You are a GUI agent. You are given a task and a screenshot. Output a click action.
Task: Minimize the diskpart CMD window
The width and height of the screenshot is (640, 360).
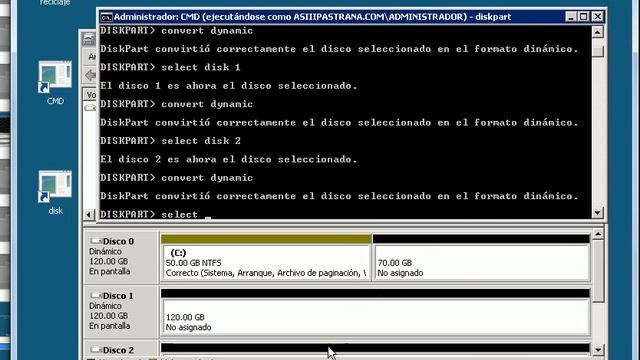(571, 17)
